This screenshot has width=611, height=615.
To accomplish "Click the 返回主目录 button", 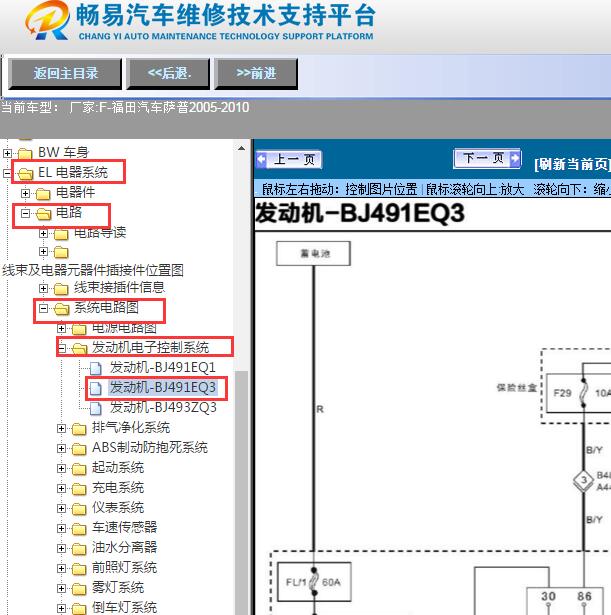I will (65, 74).
